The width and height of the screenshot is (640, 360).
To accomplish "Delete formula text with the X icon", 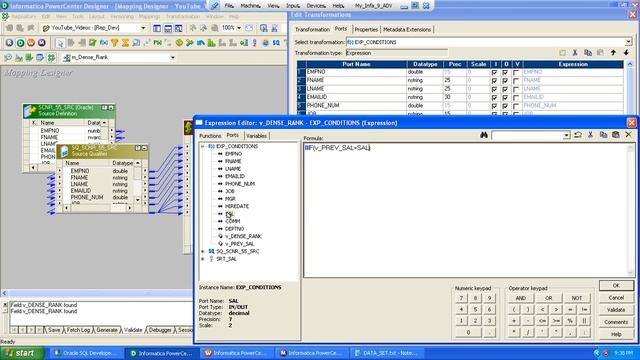I will (x=629, y=134).
